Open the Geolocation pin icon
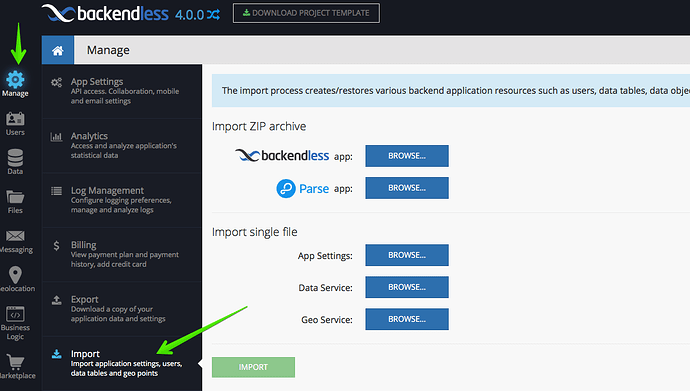The image size is (690, 391). [15, 275]
